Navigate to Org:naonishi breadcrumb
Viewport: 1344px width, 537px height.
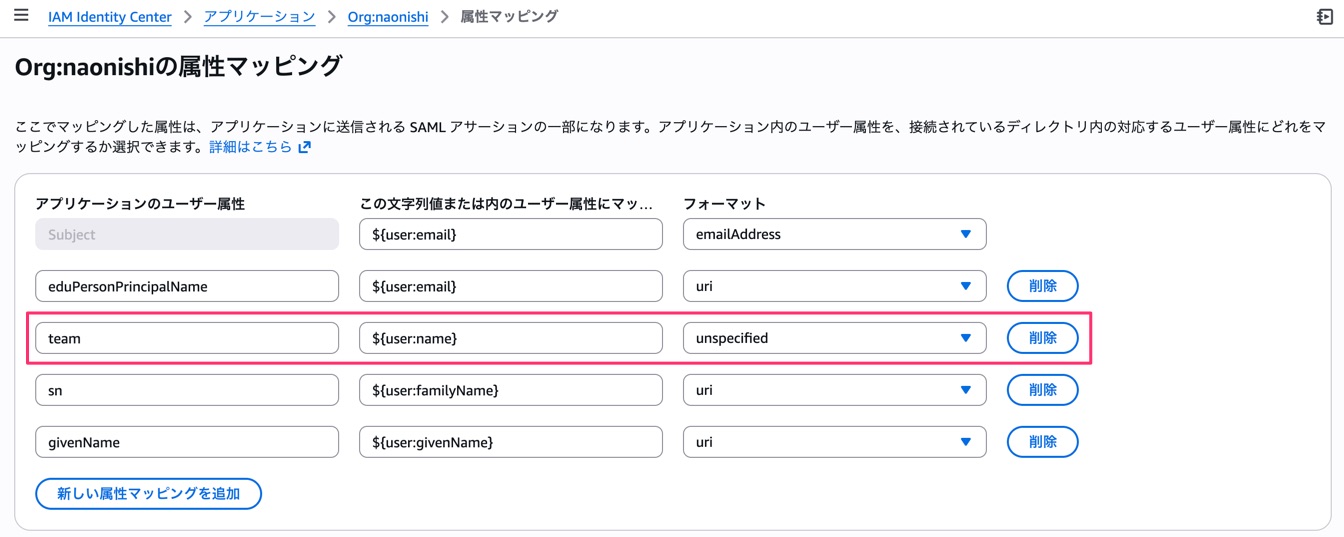click(x=388, y=17)
